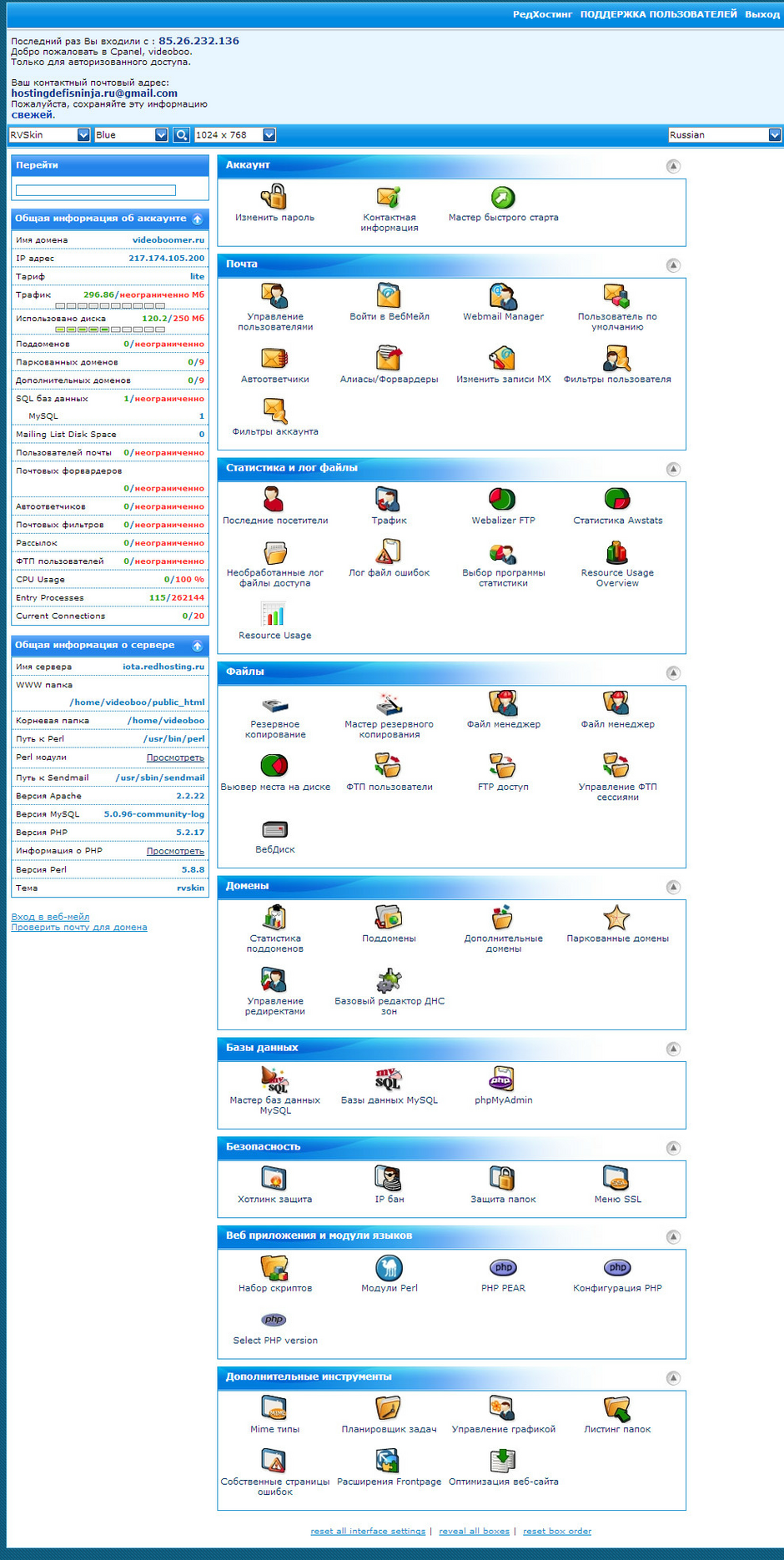Open Select PHP version icon

click(274, 1321)
